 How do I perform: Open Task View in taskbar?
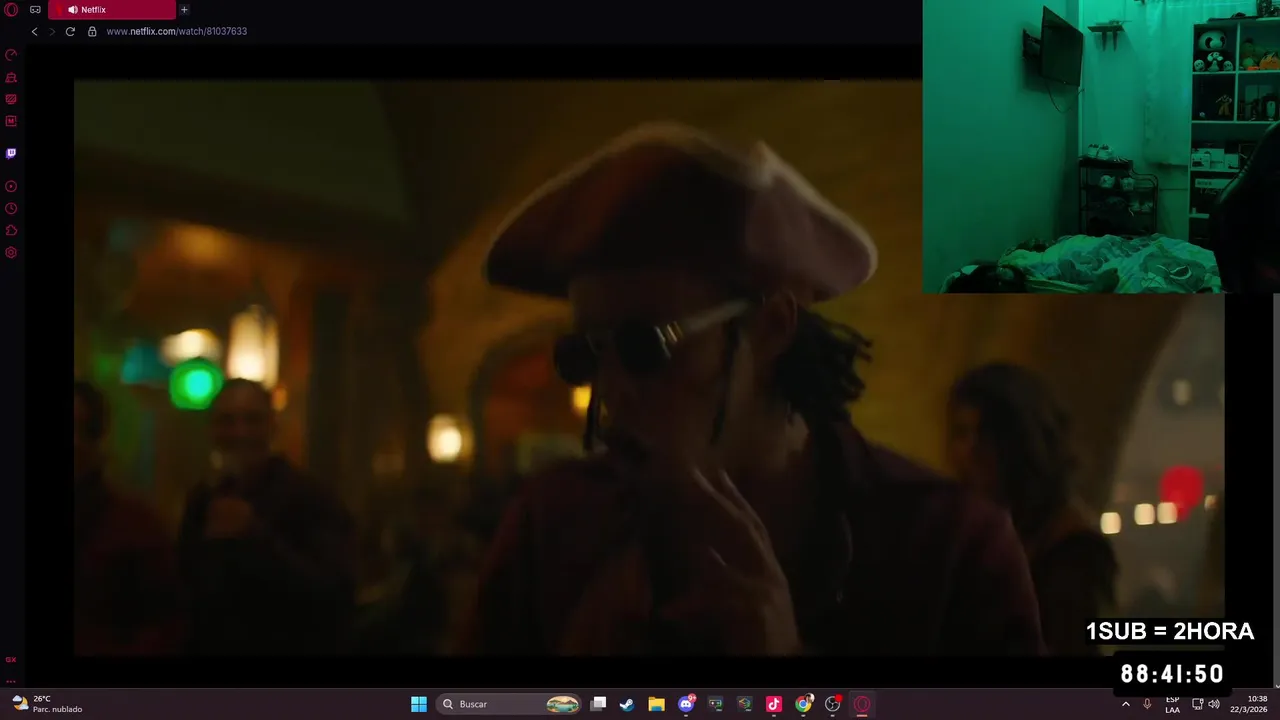(x=598, y=704)
